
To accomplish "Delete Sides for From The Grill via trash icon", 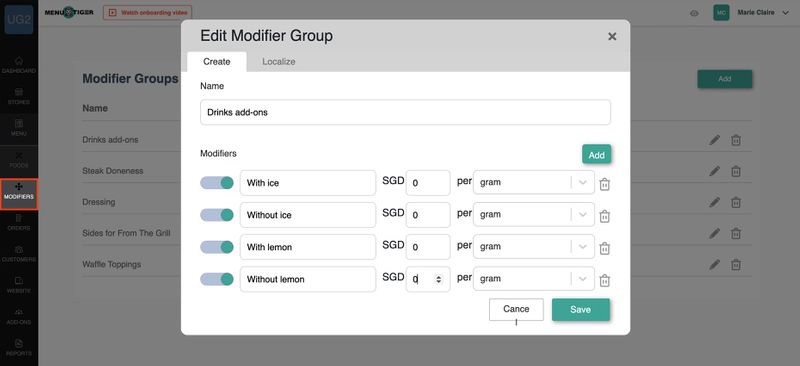I will (x=736, y=233).
